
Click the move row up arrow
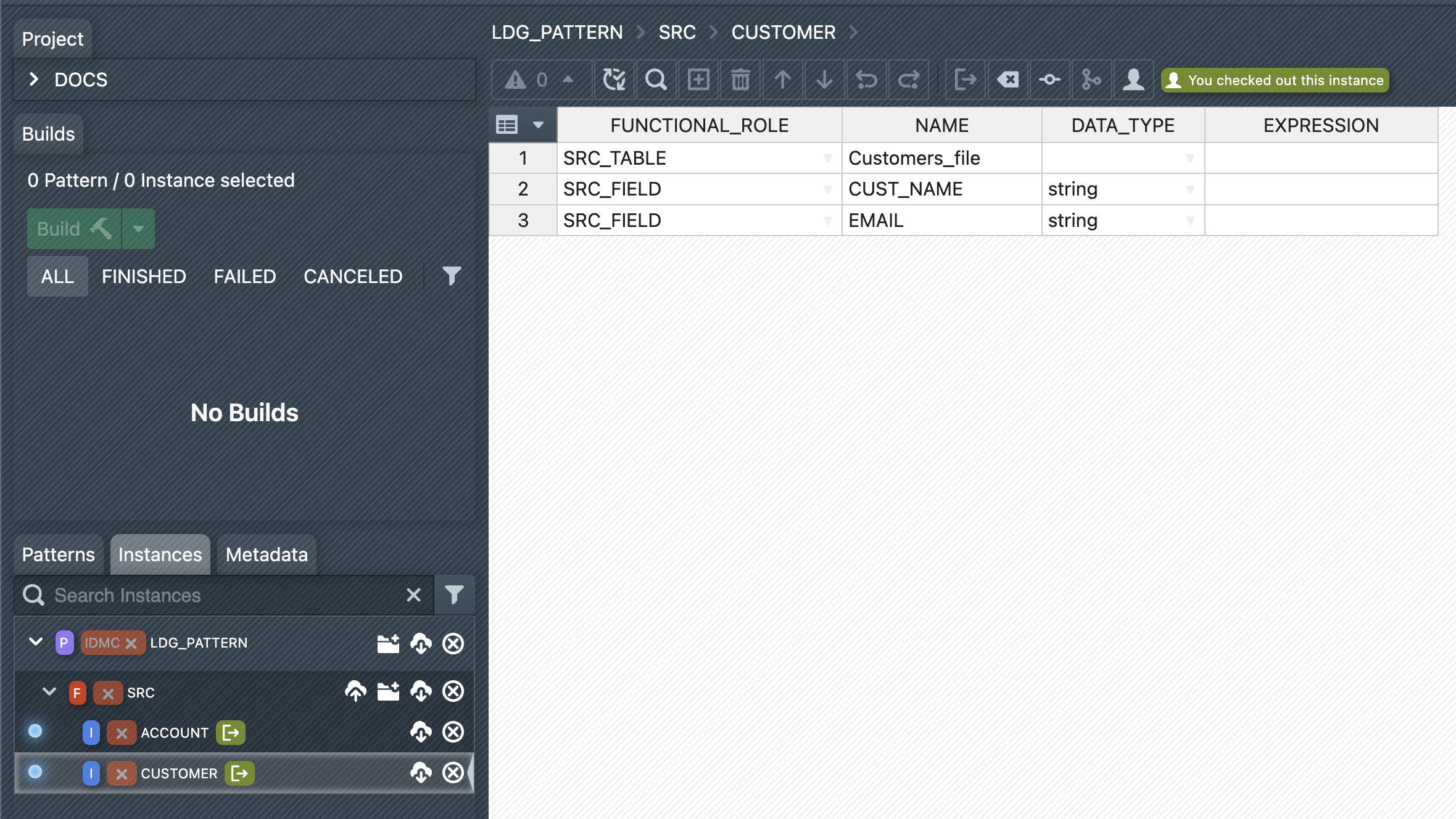(x=782, y=80)
